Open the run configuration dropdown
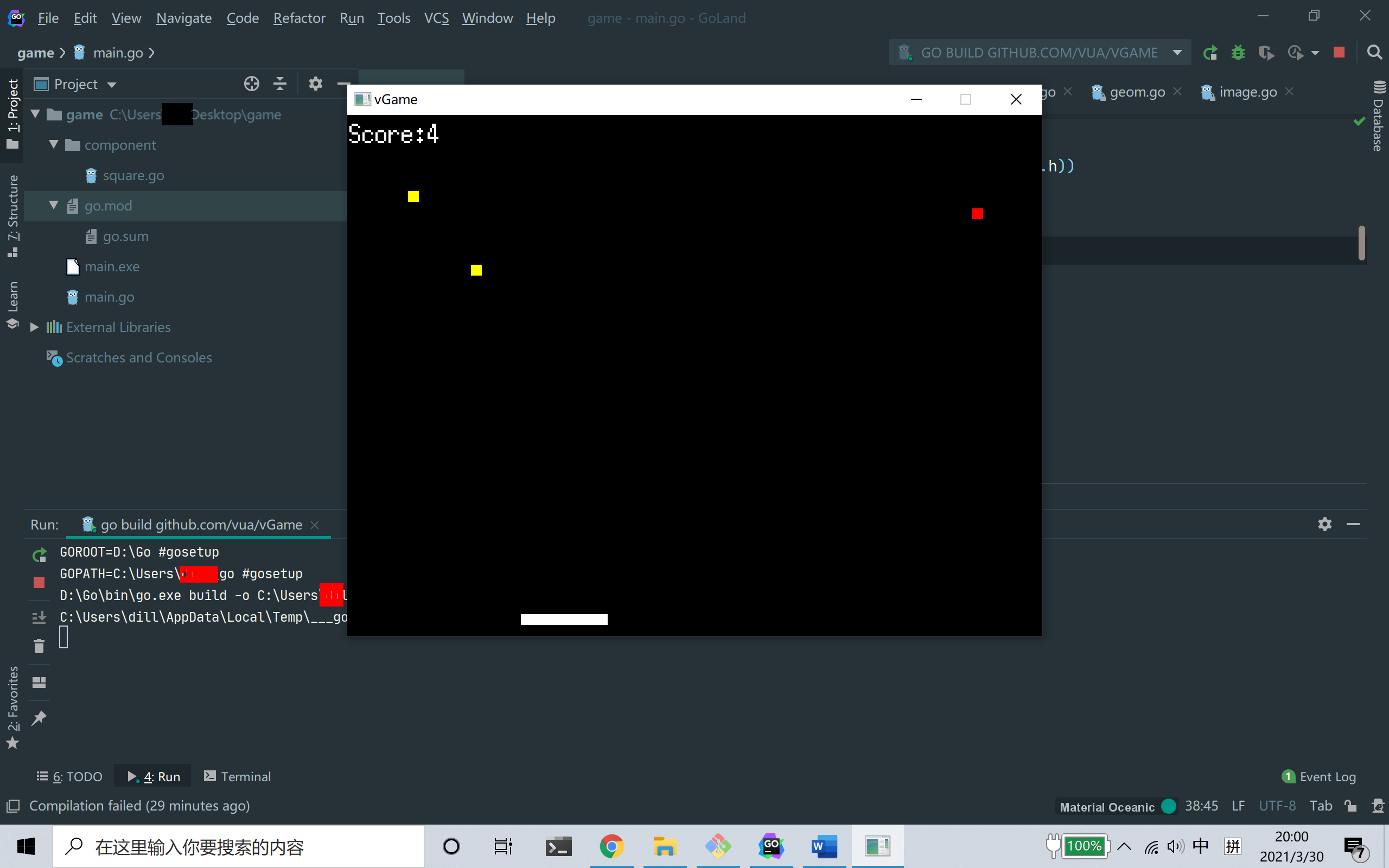1389x868 pixels. [1177, 53]
